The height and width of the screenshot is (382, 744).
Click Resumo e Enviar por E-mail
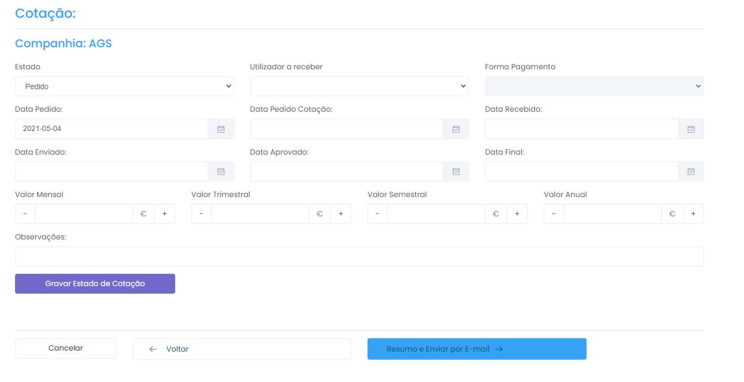click(477, 349)
